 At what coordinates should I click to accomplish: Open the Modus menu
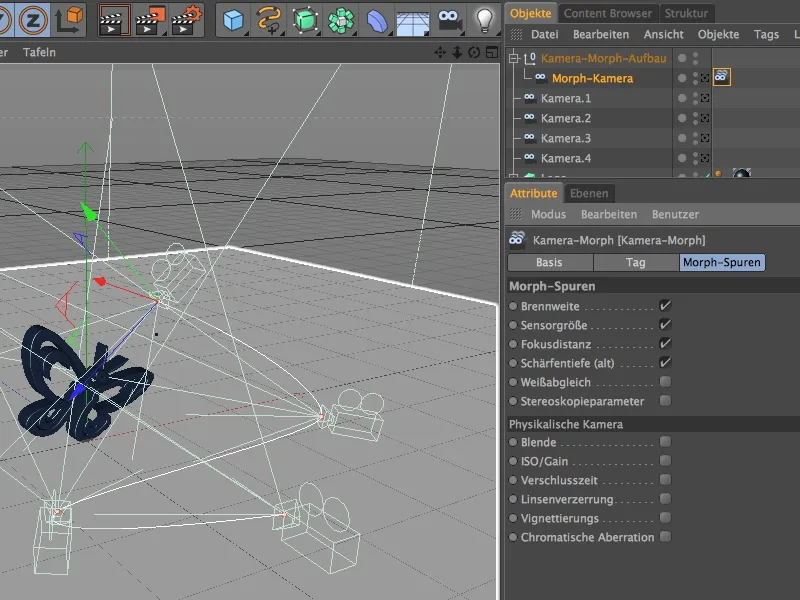(x=548, y=214)
